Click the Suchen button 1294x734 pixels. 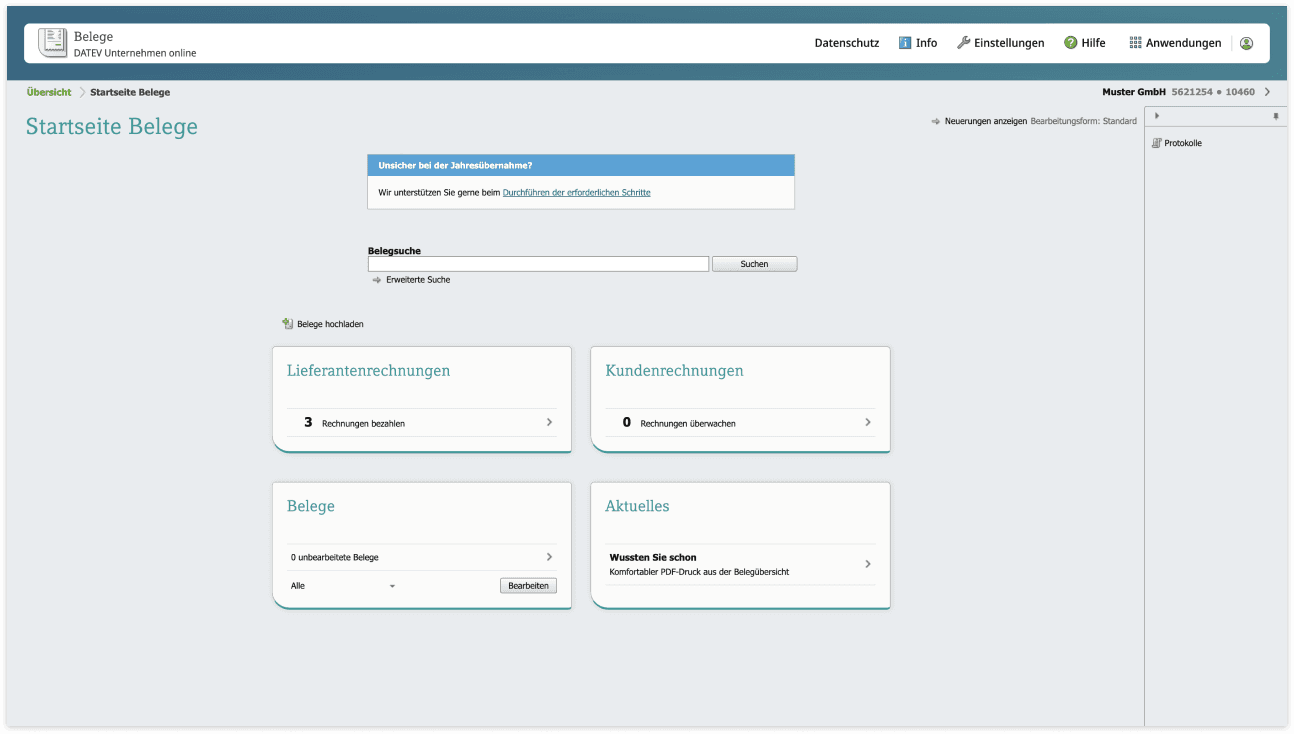point(754,263)
